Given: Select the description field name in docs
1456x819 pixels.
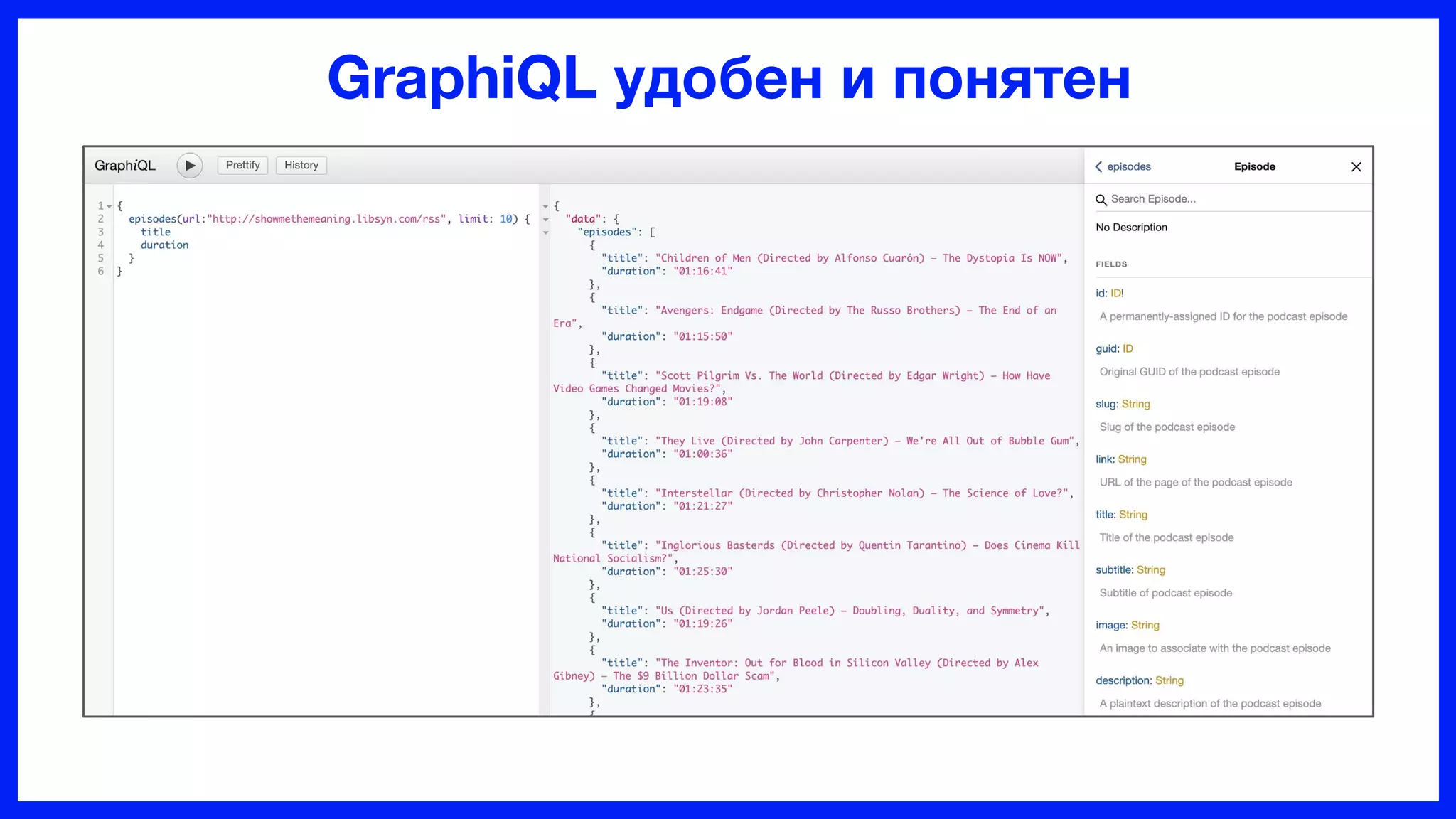Looking at the screenshot, I should 1123,681.
